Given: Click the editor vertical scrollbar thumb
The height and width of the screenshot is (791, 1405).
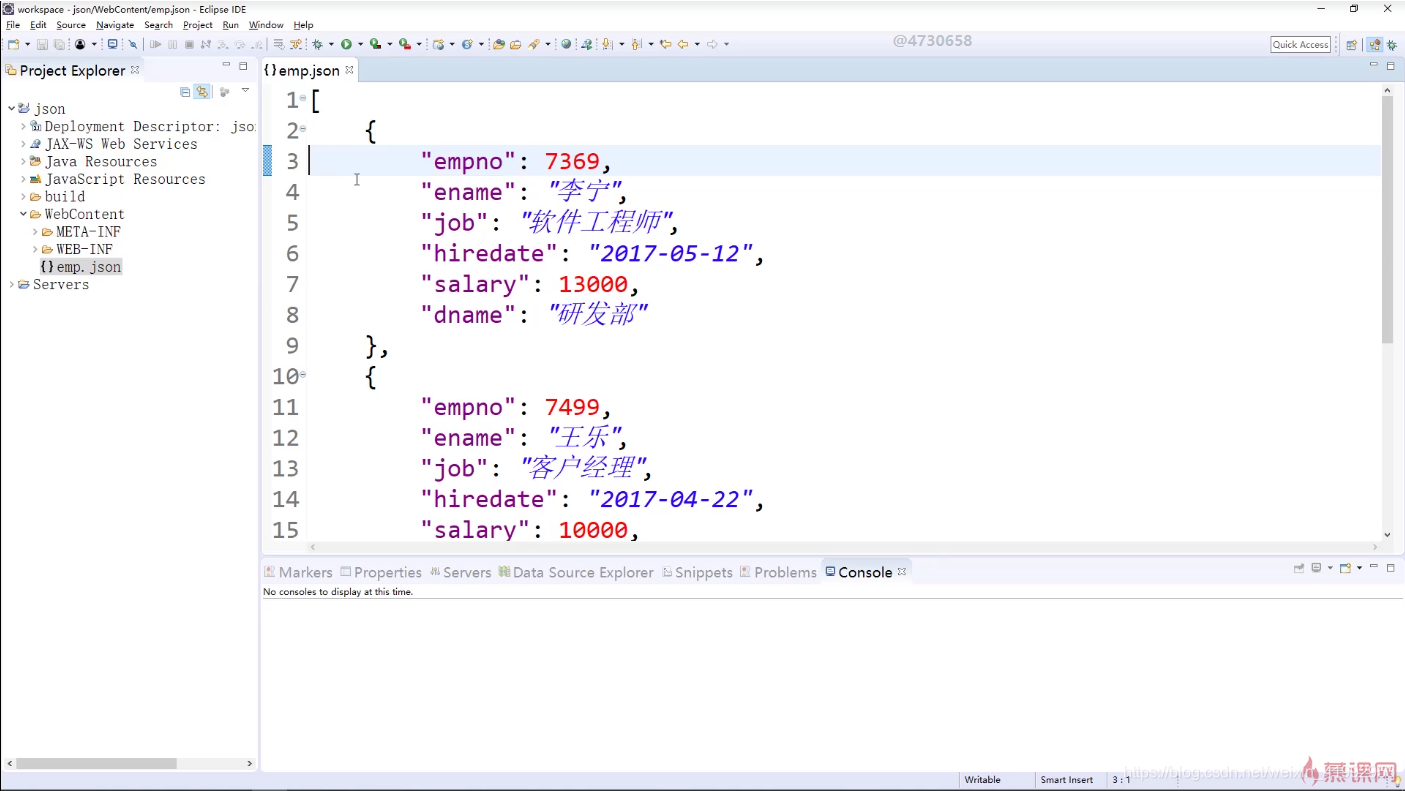Looking at the screenshot, I should pyautogui.click(x=1387, y=220).
